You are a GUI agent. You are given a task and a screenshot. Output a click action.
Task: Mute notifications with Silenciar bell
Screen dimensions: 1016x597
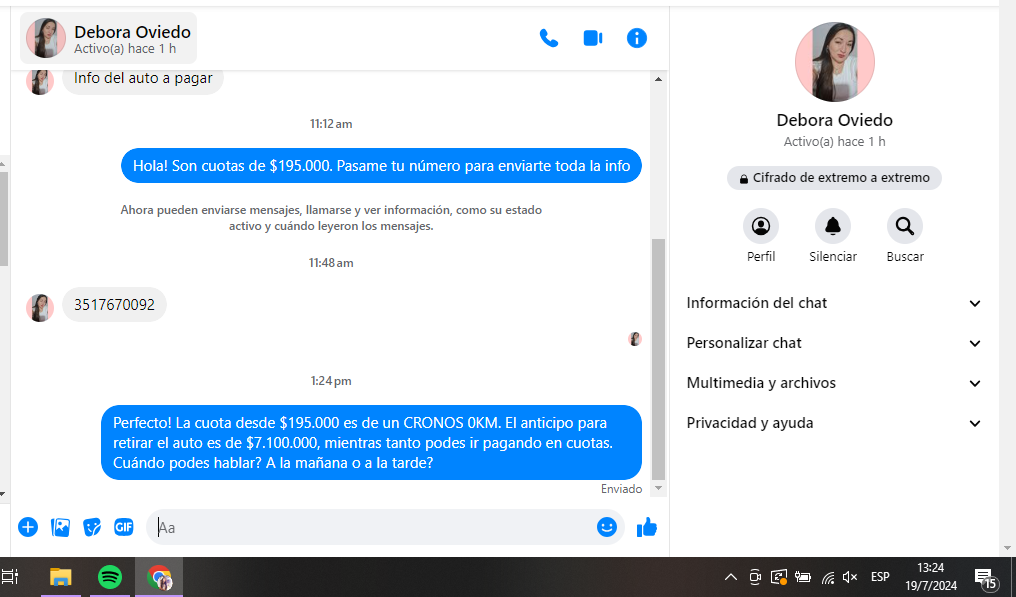pyautogui.click(x=833, y=227)
